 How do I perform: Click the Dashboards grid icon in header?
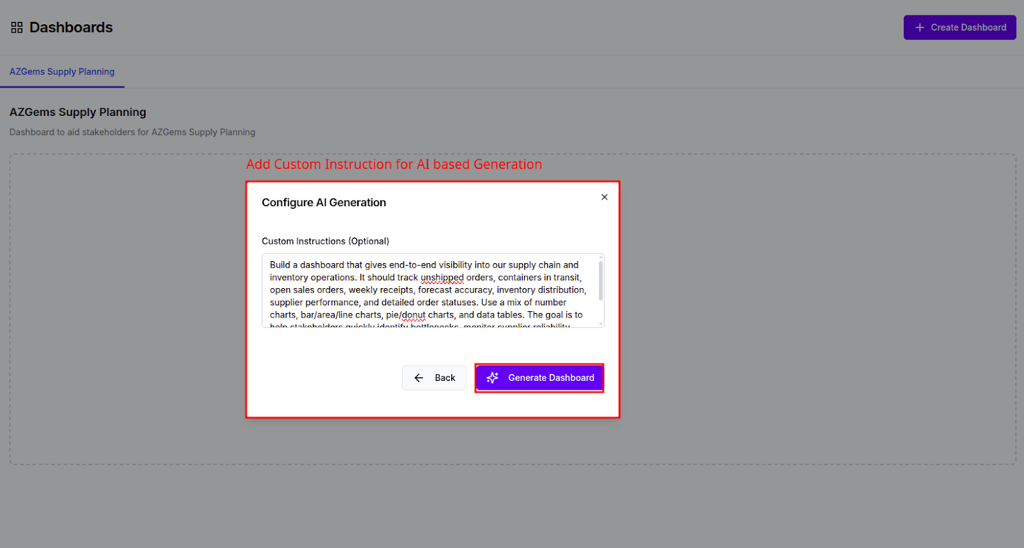tap(17, 27)
